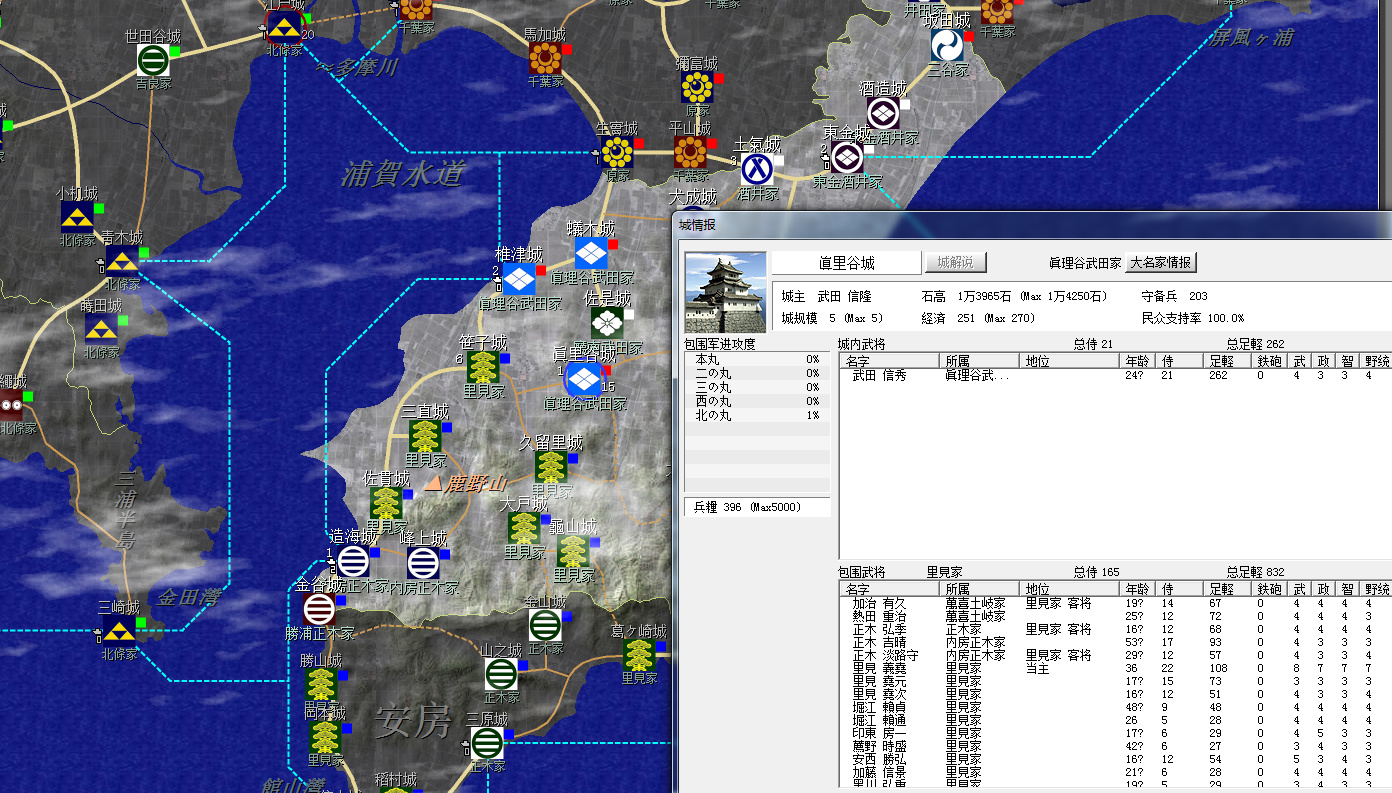Image resolution: width=1392 pixels, height=793 pixels.
Task: Select the 勝山城 castle icon
Action: [320, 684]
